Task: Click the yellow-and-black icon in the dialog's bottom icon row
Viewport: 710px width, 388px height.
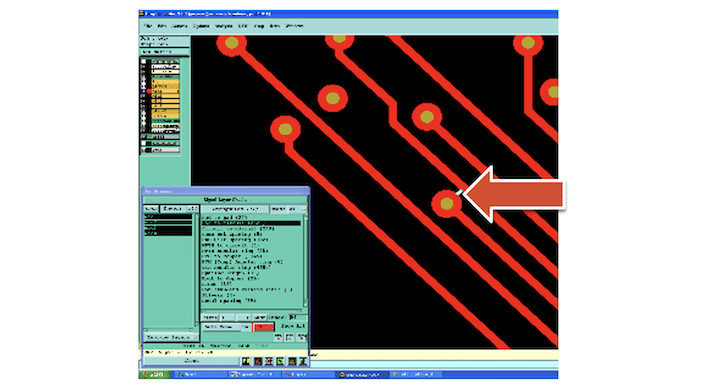Action: point(245,361)
